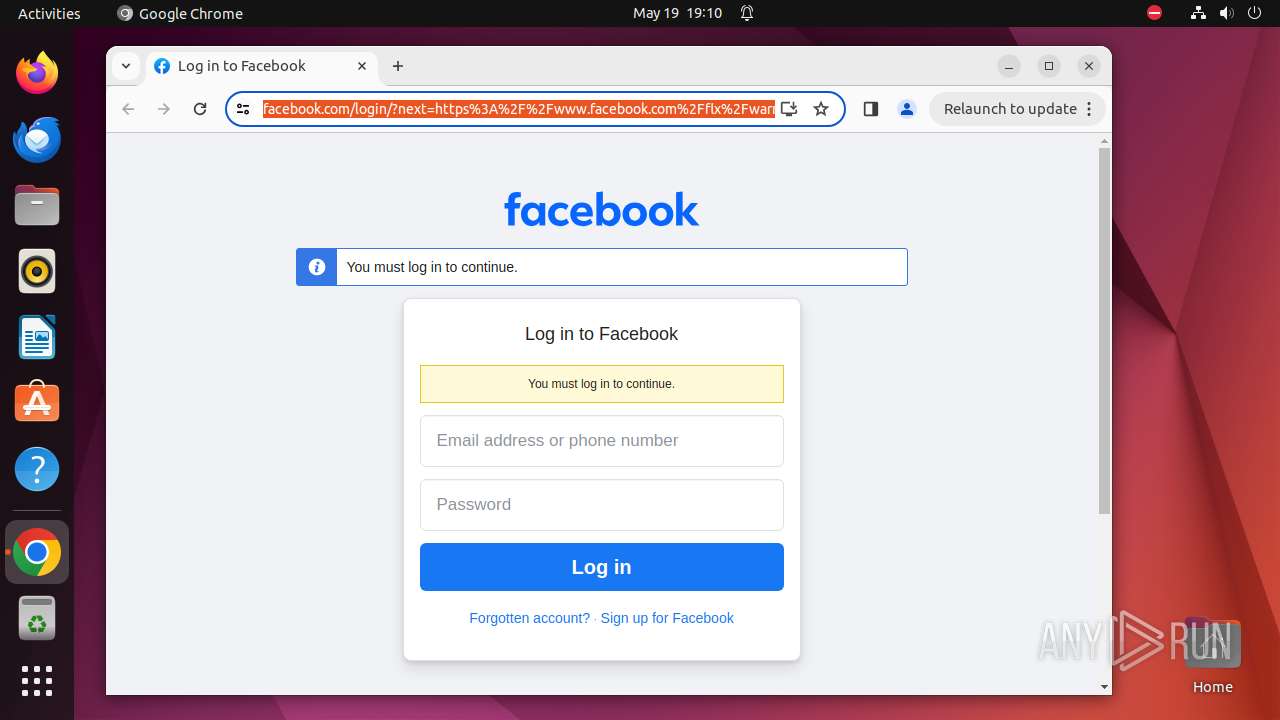Click the page vertical scrollbar thumb
Screen dimensions: 1280x720
tap(1104, 330)
